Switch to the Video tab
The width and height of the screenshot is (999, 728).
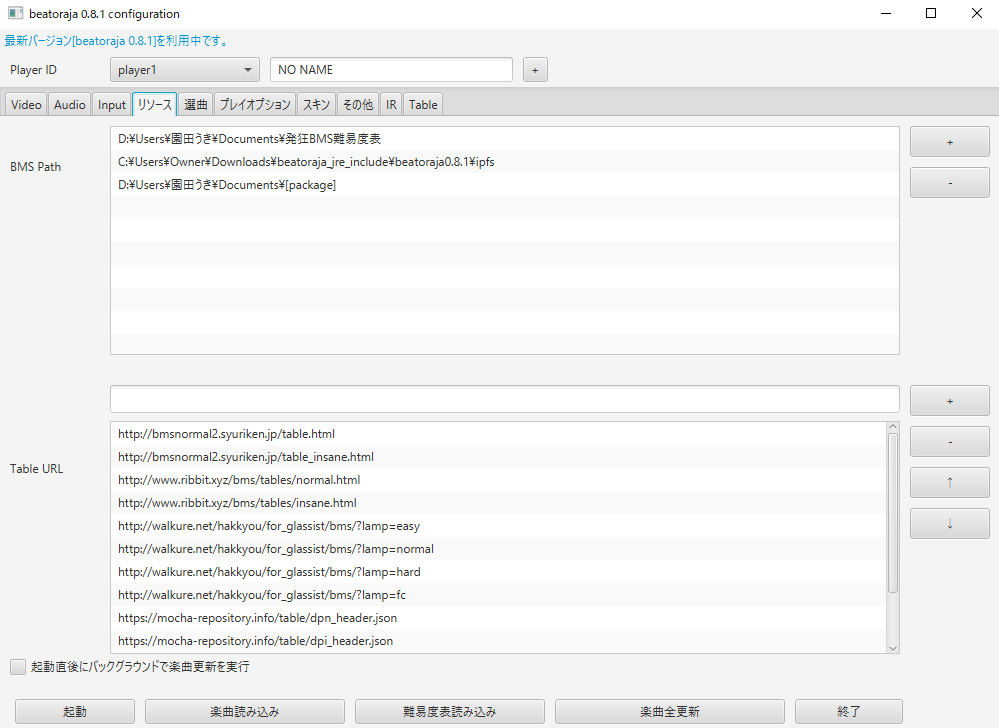[x=26, y=104]
